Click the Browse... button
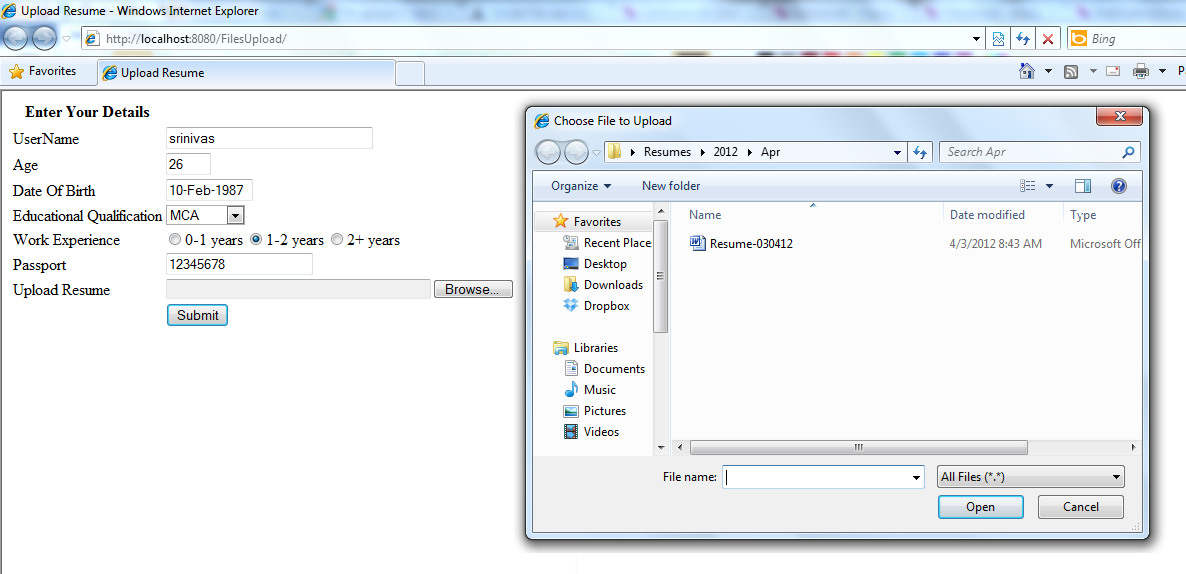The height and width of the screenshot is (574, 1186). (473, 290)
